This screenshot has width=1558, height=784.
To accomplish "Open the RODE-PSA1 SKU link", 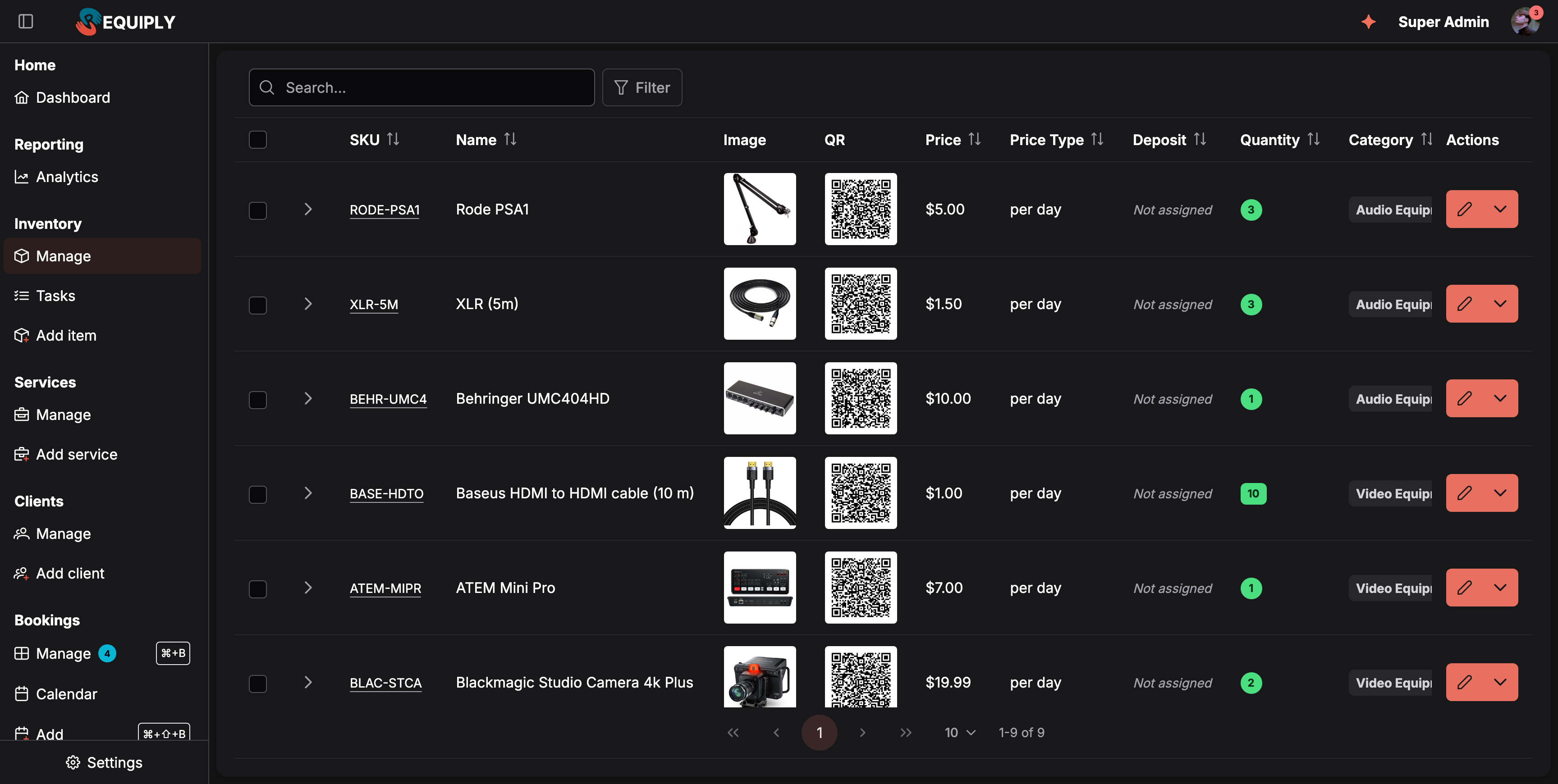I will click(x=385, y=210).
